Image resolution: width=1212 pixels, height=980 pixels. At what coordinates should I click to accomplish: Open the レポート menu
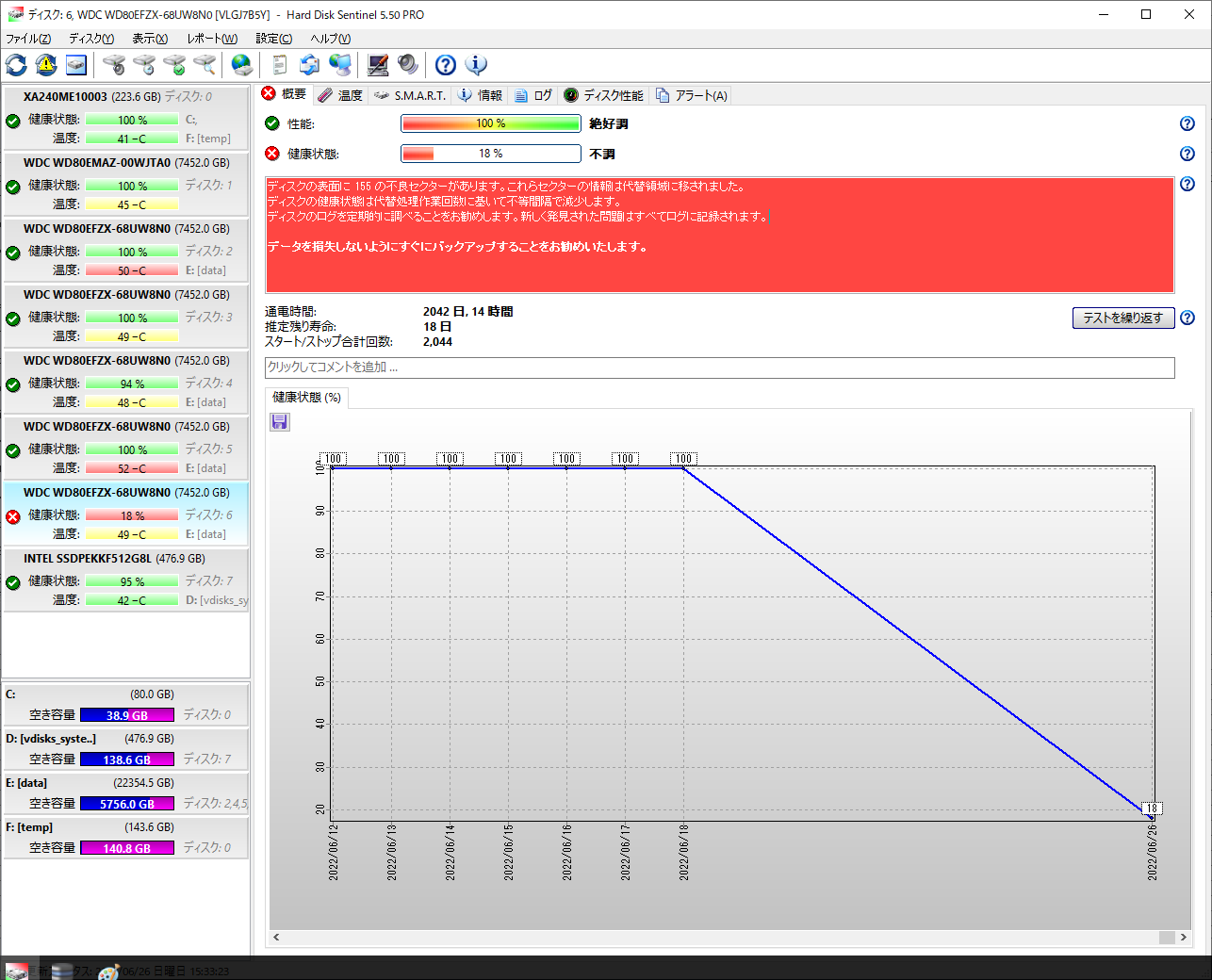(x=212, y=39)
